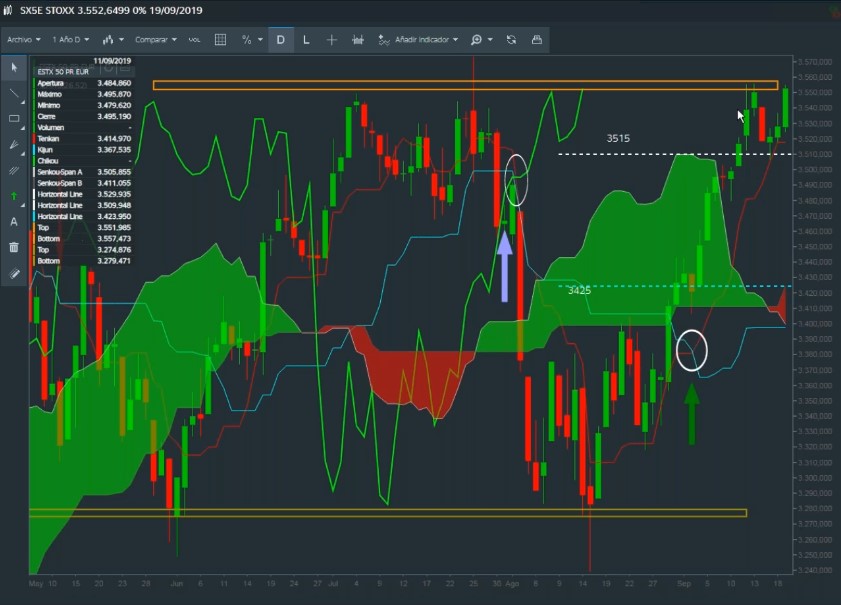Screen dimensions: 841x605
Task: Enable the D data mode button
Action: click(x=281, y=40)
